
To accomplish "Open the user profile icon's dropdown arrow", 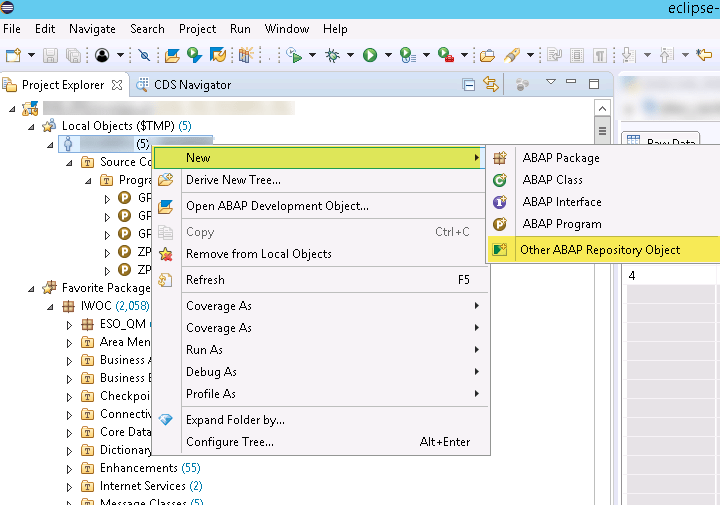I will click(120, 55).
